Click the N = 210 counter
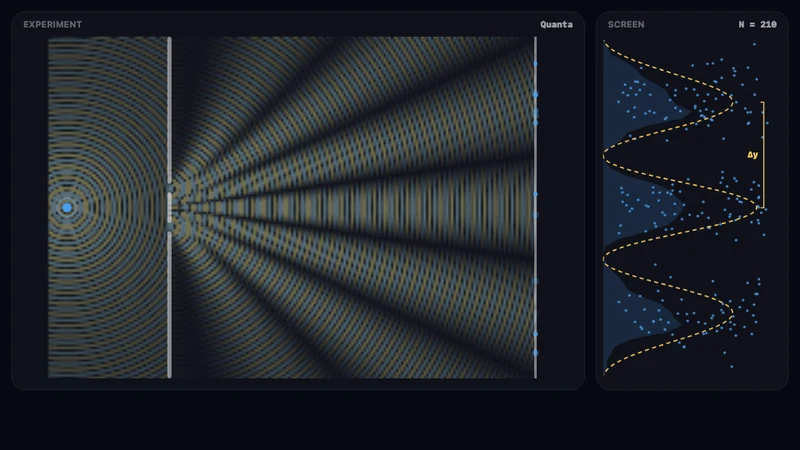Viewport: 800px width, 450px height. click(x=757, y=24)
